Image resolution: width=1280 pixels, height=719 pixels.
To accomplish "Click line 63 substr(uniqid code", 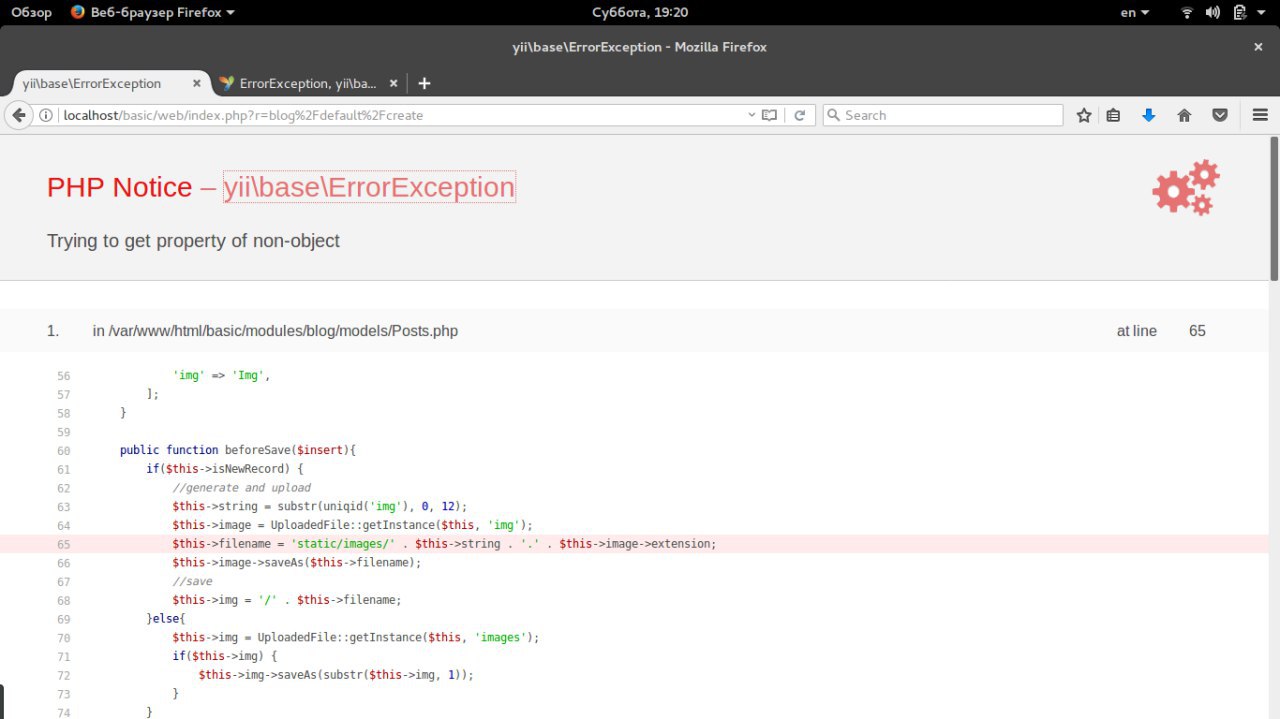I will pyautogui.click(x=320, y=506).
